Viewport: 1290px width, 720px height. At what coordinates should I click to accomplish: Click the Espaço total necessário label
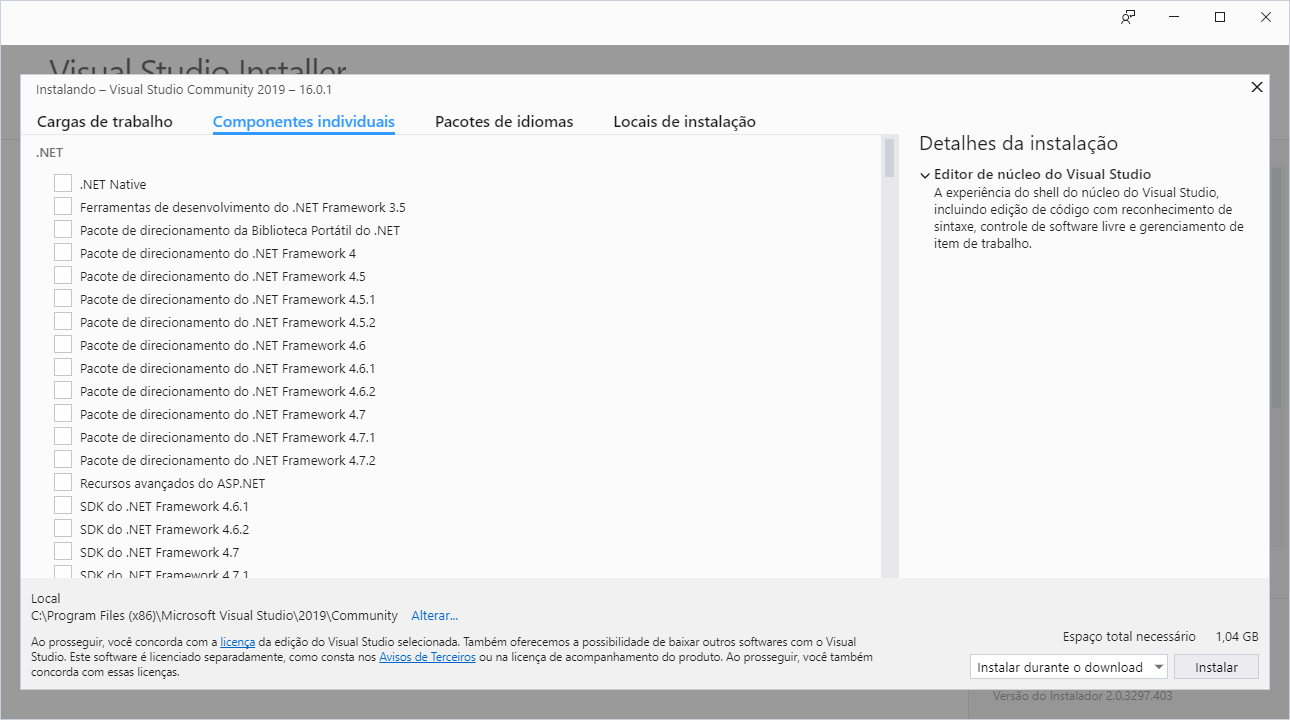point(1129,636)
